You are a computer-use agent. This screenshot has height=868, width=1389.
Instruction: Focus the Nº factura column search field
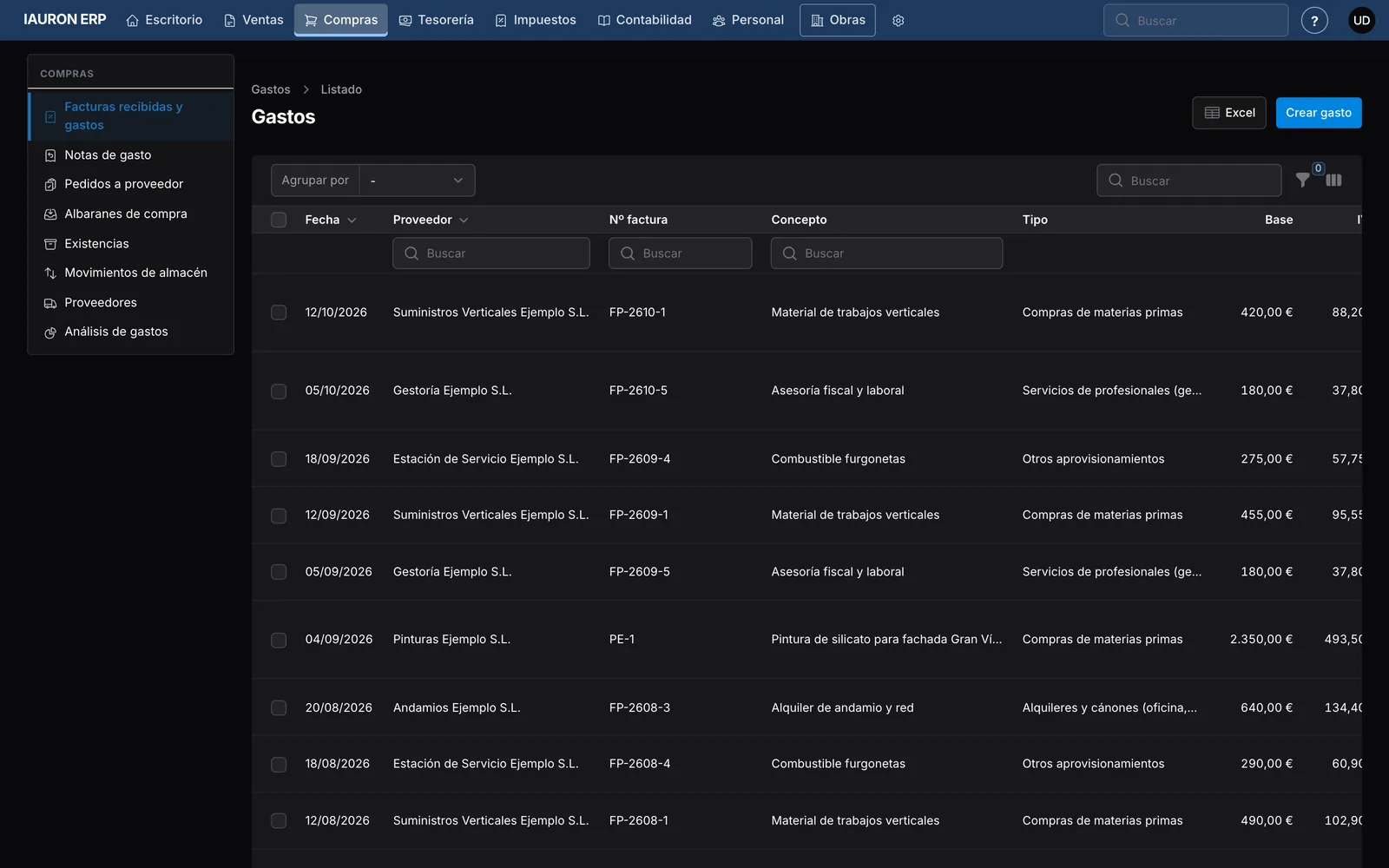[x=681, y=253]
